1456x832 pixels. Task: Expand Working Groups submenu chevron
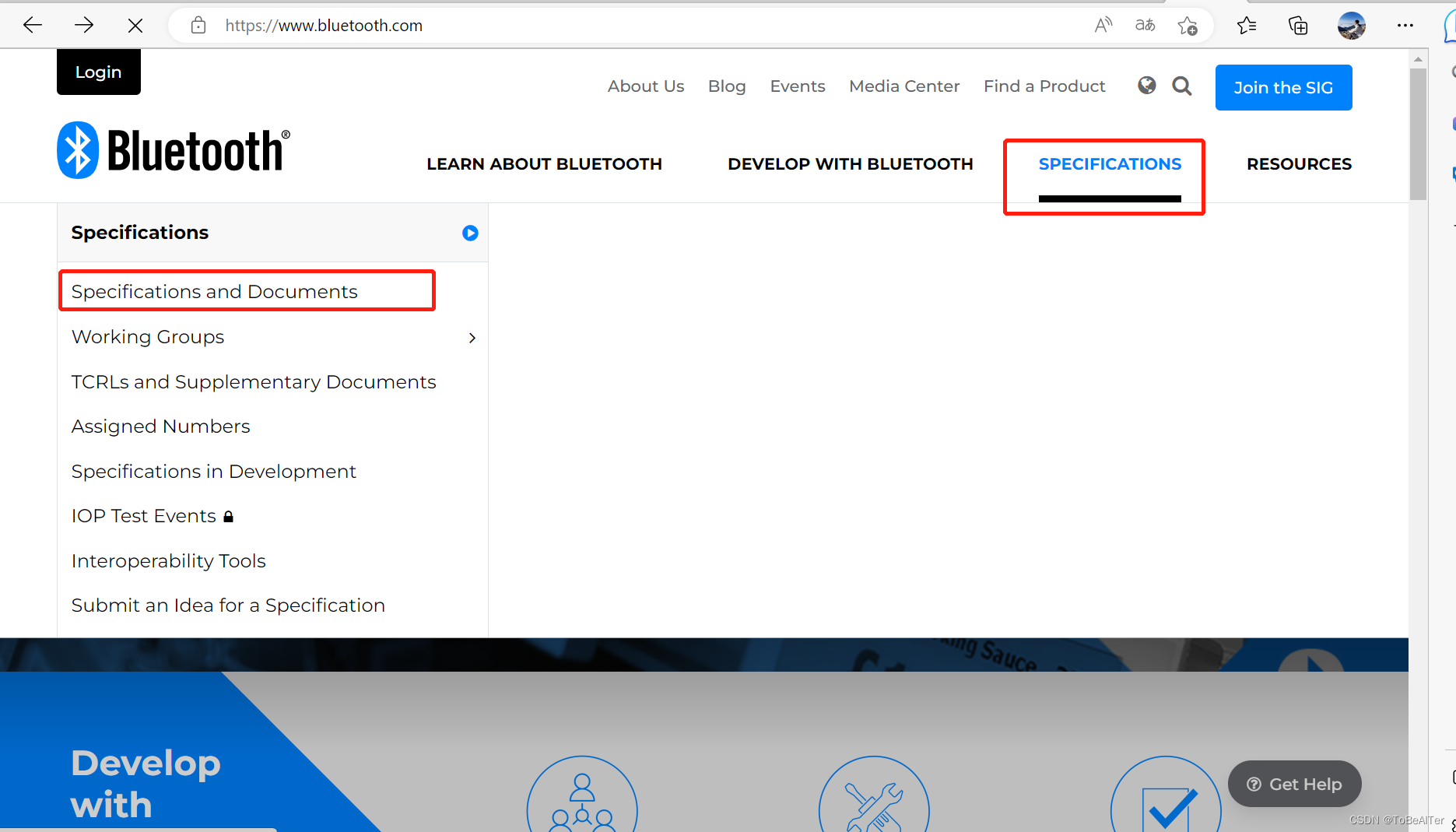click(x=472, y=338)
